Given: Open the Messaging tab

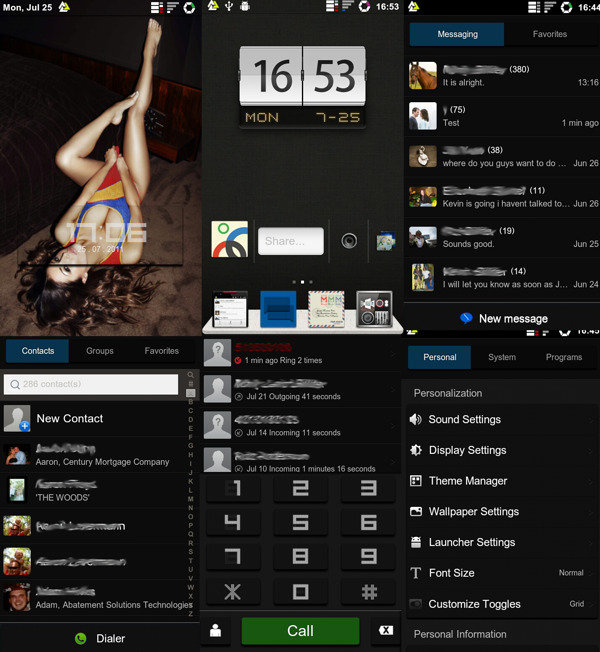Looking at the screenshot, I should pos(457,34).
